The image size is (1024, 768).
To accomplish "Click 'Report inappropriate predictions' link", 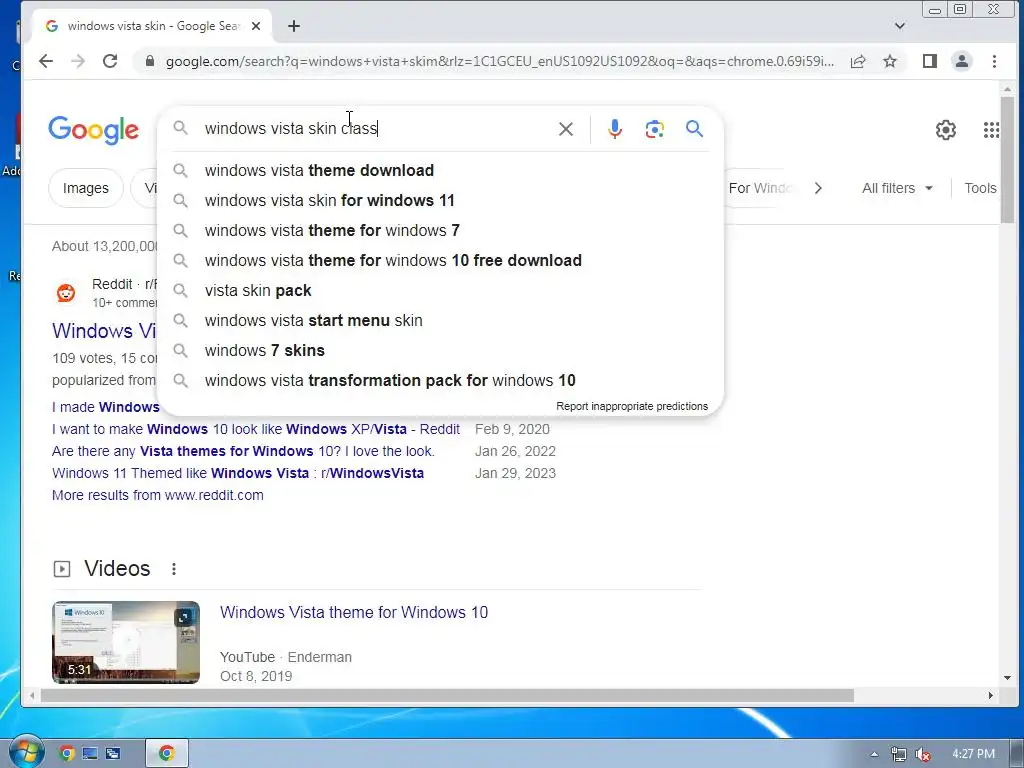I will pos(632,406).
